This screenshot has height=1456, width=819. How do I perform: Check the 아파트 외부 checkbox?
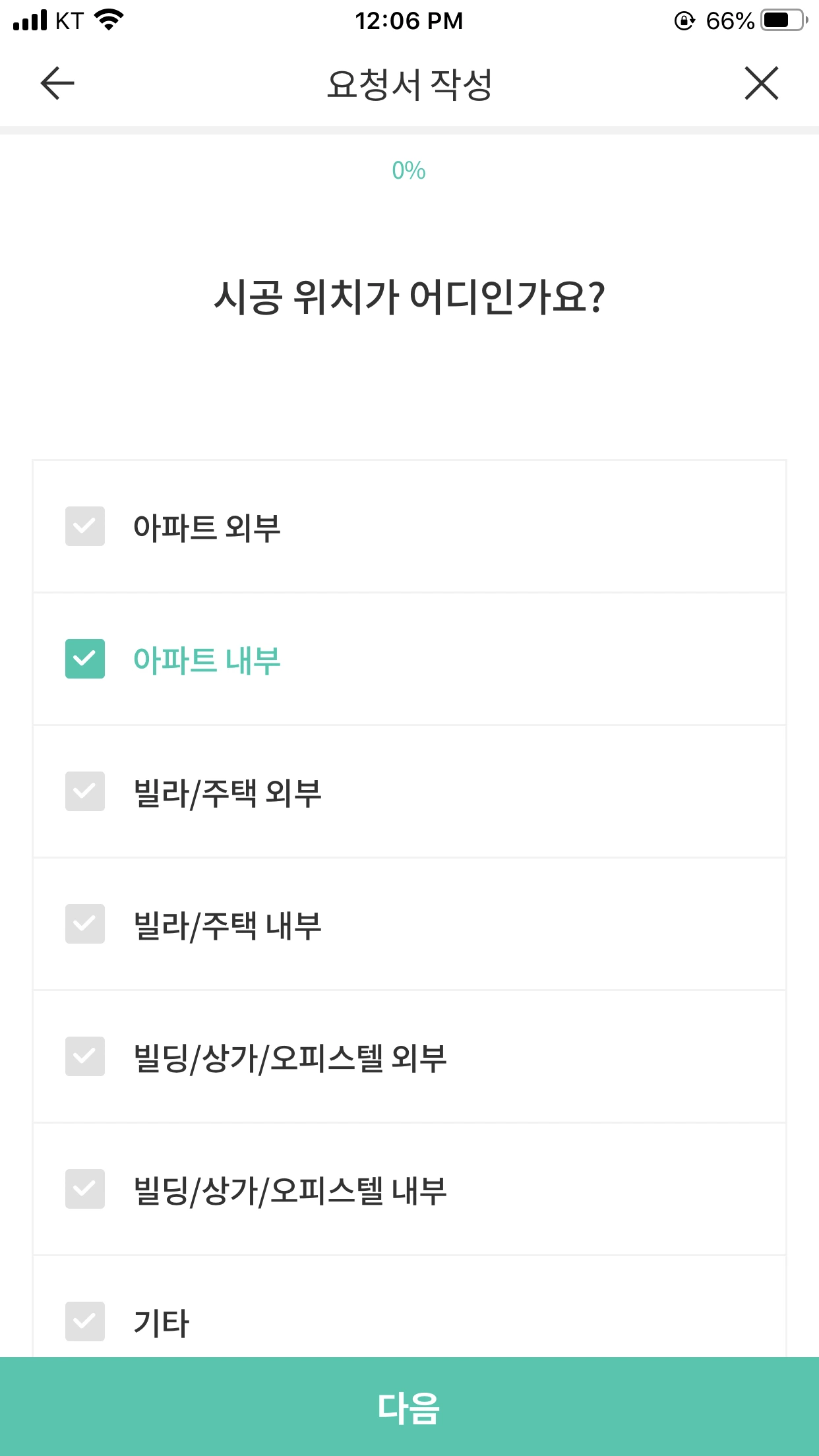85,526
